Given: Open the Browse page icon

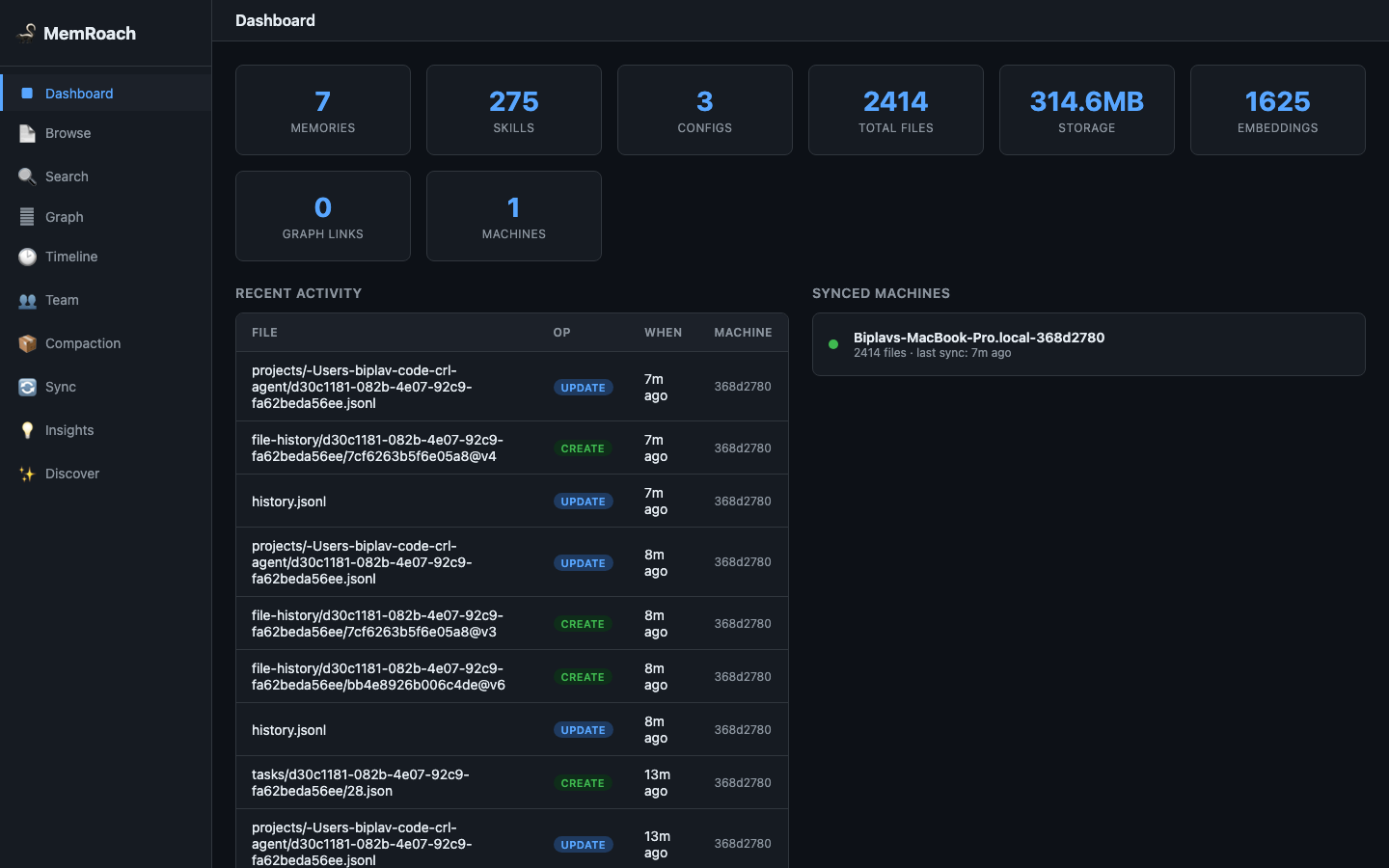Looking at the screenshot, I should [27, 133].
